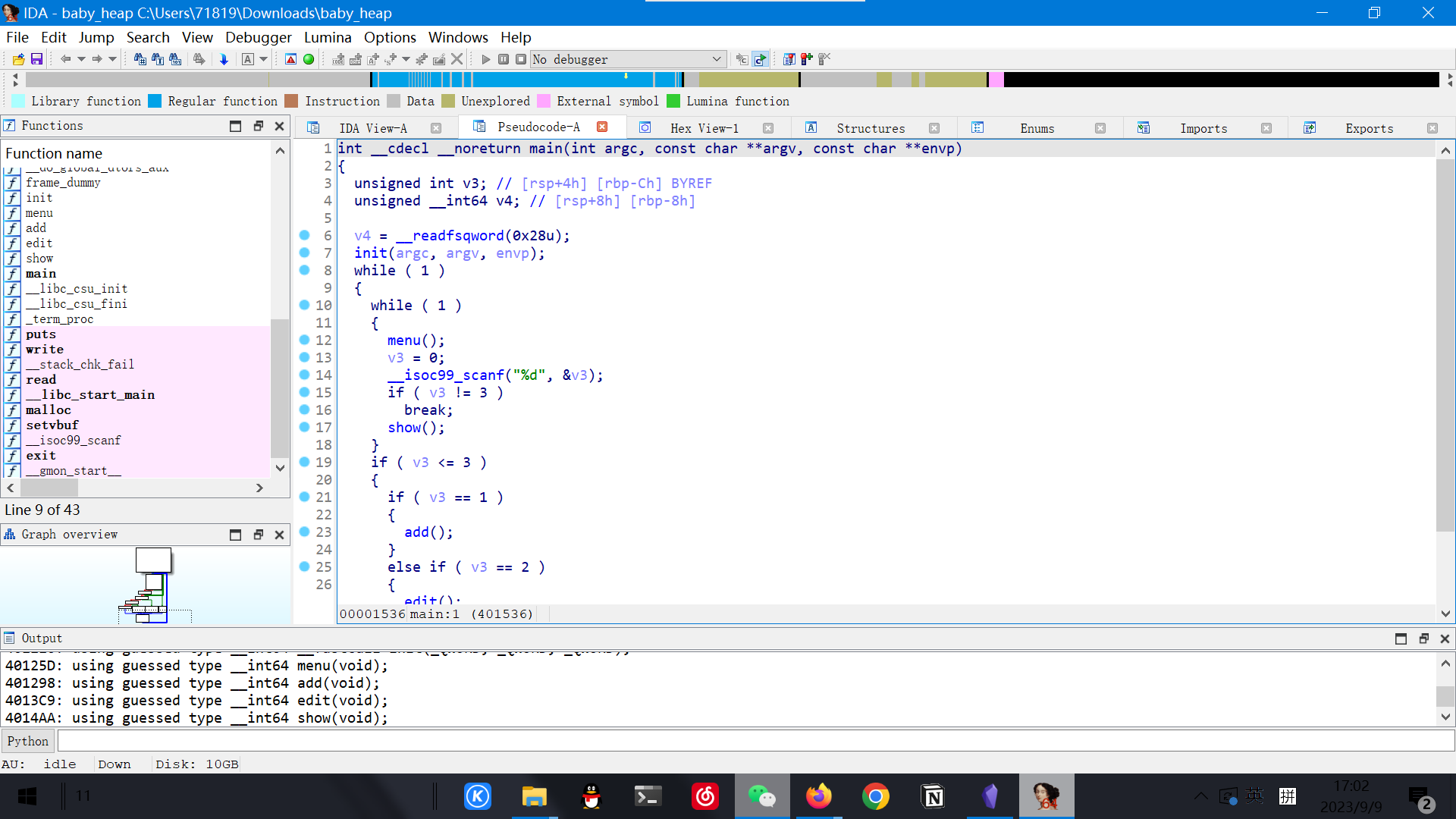Image resolution: width=1456 pixels, height=819 pixels.
Task: Click the Save database icon
Action: coord(36,59)
